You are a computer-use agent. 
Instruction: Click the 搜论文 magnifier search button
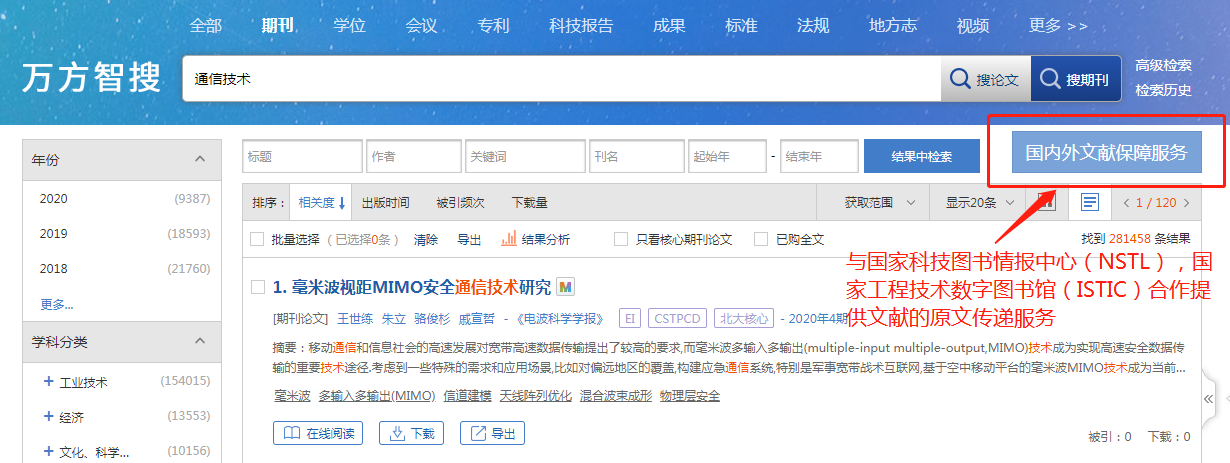[984, 80]
